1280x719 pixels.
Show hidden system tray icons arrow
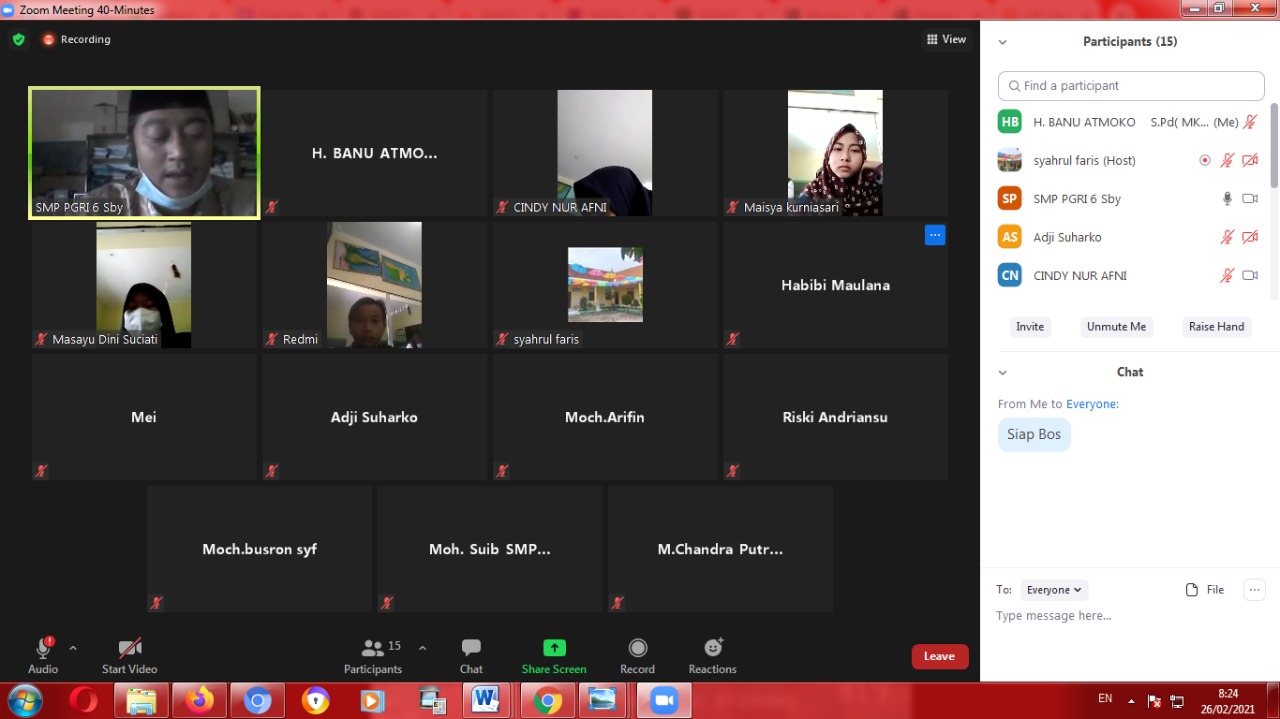pyautogui.click(x=1131, y=701)
